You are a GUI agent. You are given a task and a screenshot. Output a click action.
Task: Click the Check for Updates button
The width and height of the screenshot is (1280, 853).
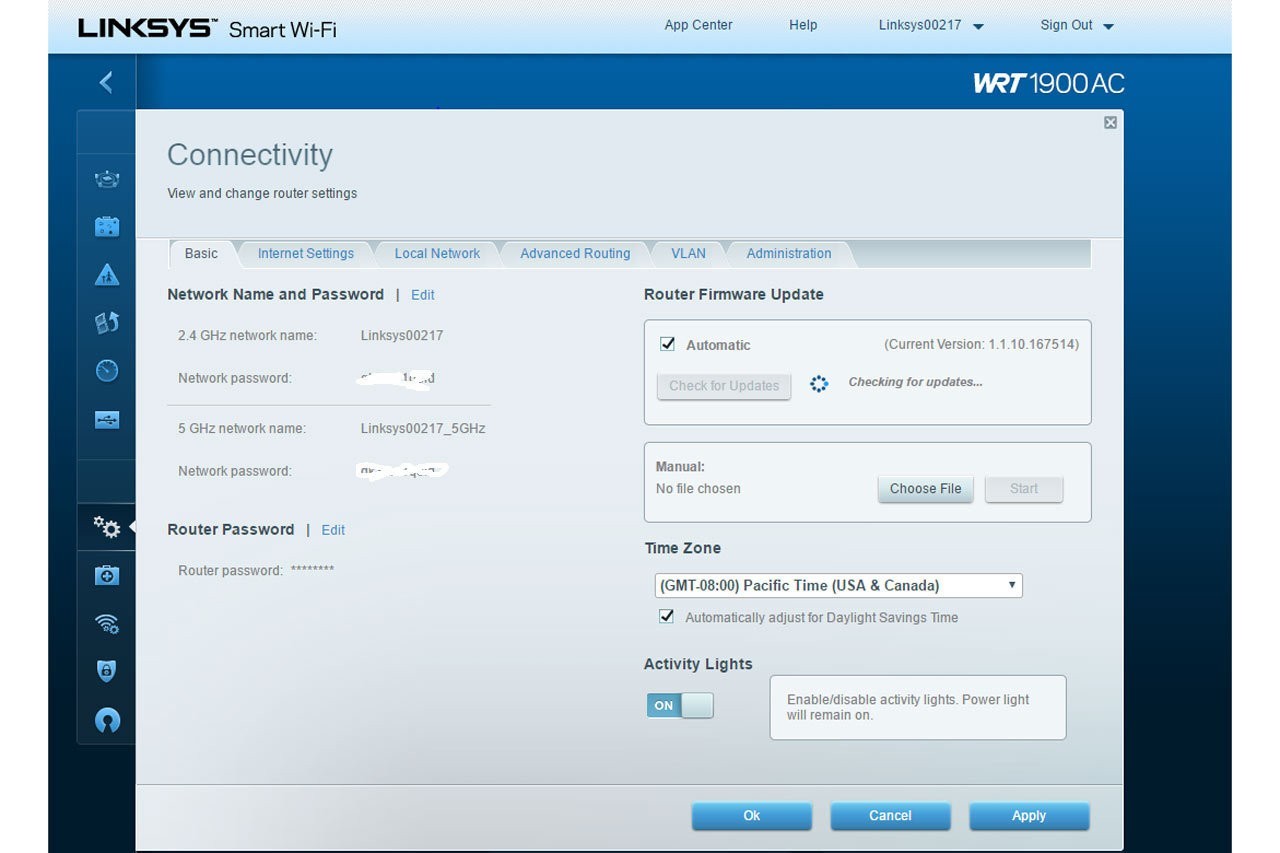coord(724,386)
